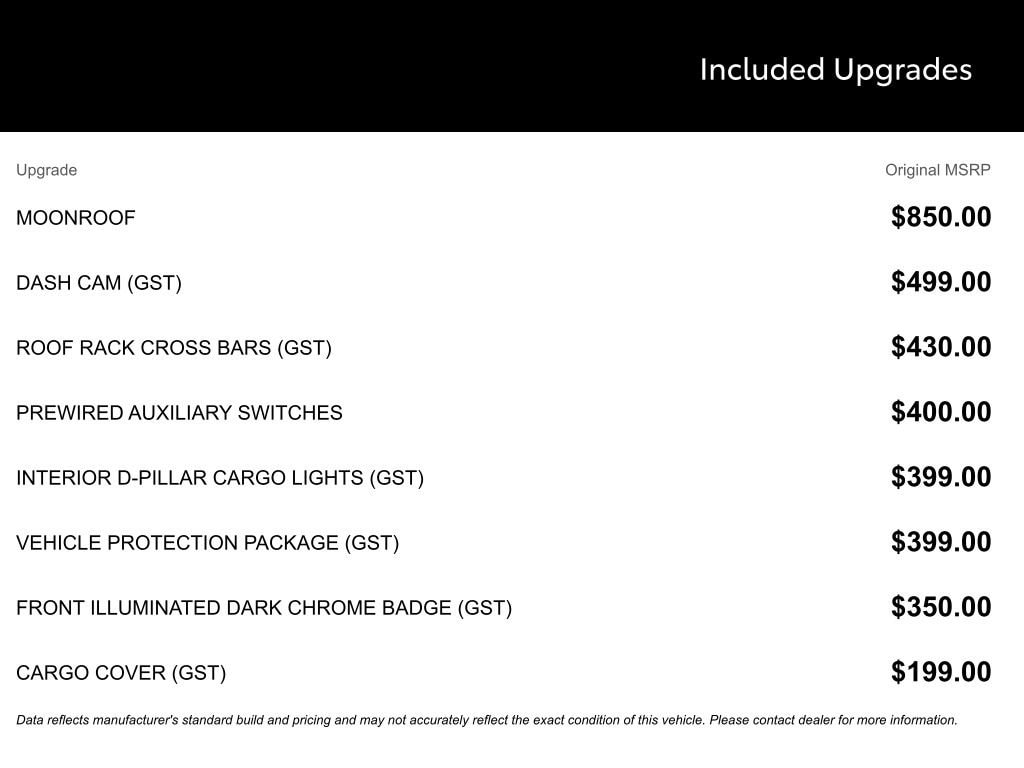Click the $850.00 Moonroof price
The height and width of the screenshot is (768, 1024).
[x=941, y=217]
